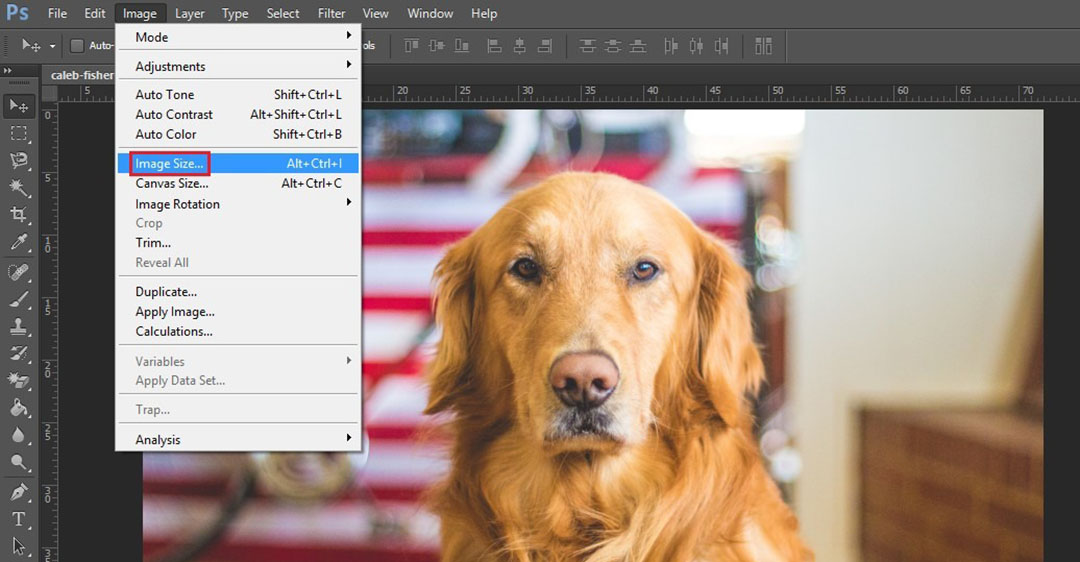The height and width of the screenshot is (562, 1080).
Task: Click Distribute Top Edges icon
Action: (588, 46)
